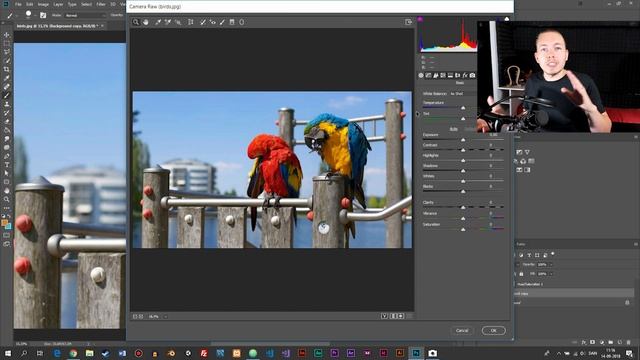This screenshot has width=640, height=360.
Task: Click Cancel in Camera Raw dialog
Action: (462, 330)
